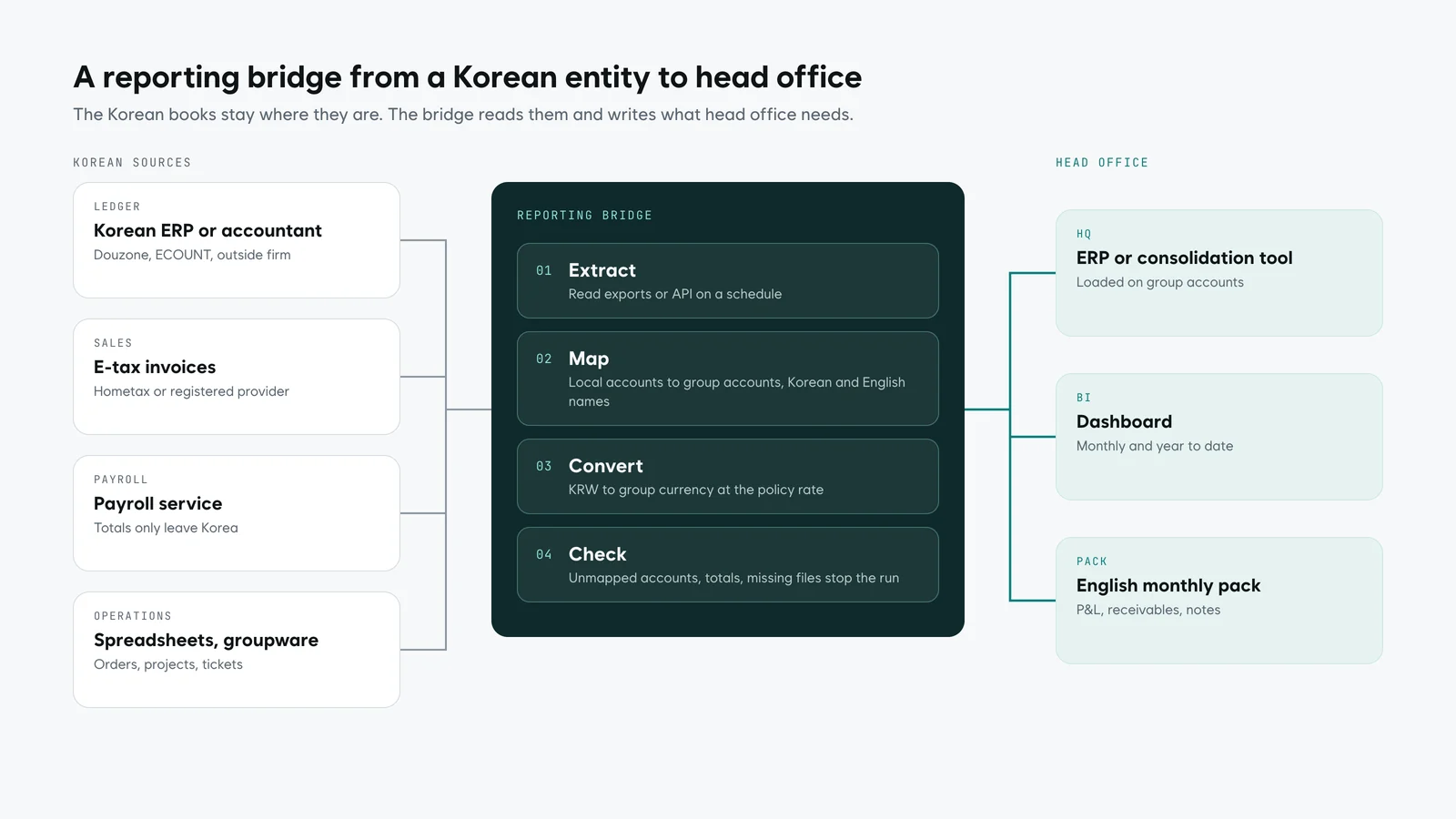Select the 'ERP or consolidation tool' heading
Image resolution: width=1456 pixels, height=819 pixels.
tap(1184, 258)
